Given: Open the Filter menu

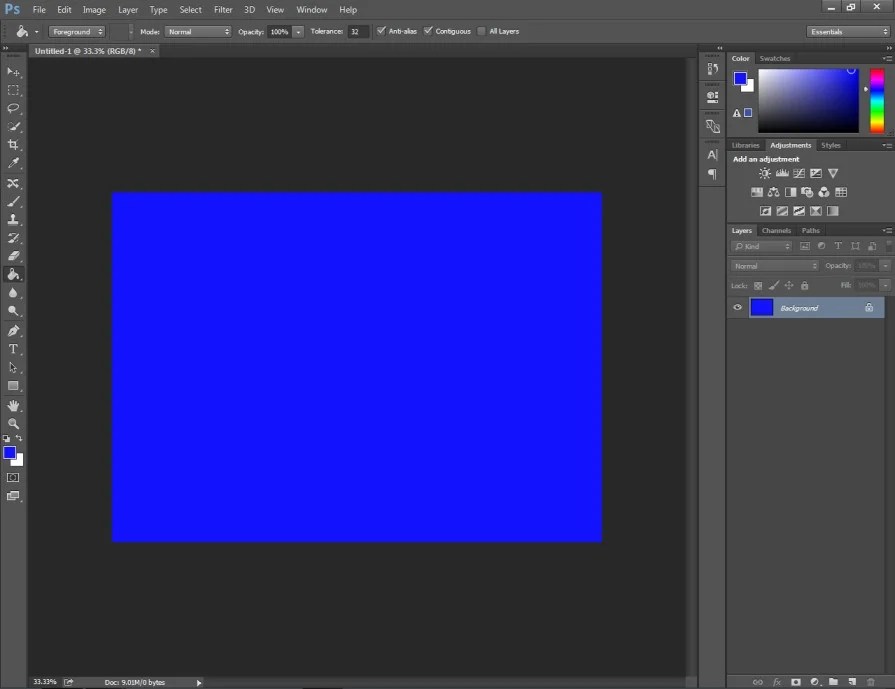Looking at the screenshot, I should 222,9.
